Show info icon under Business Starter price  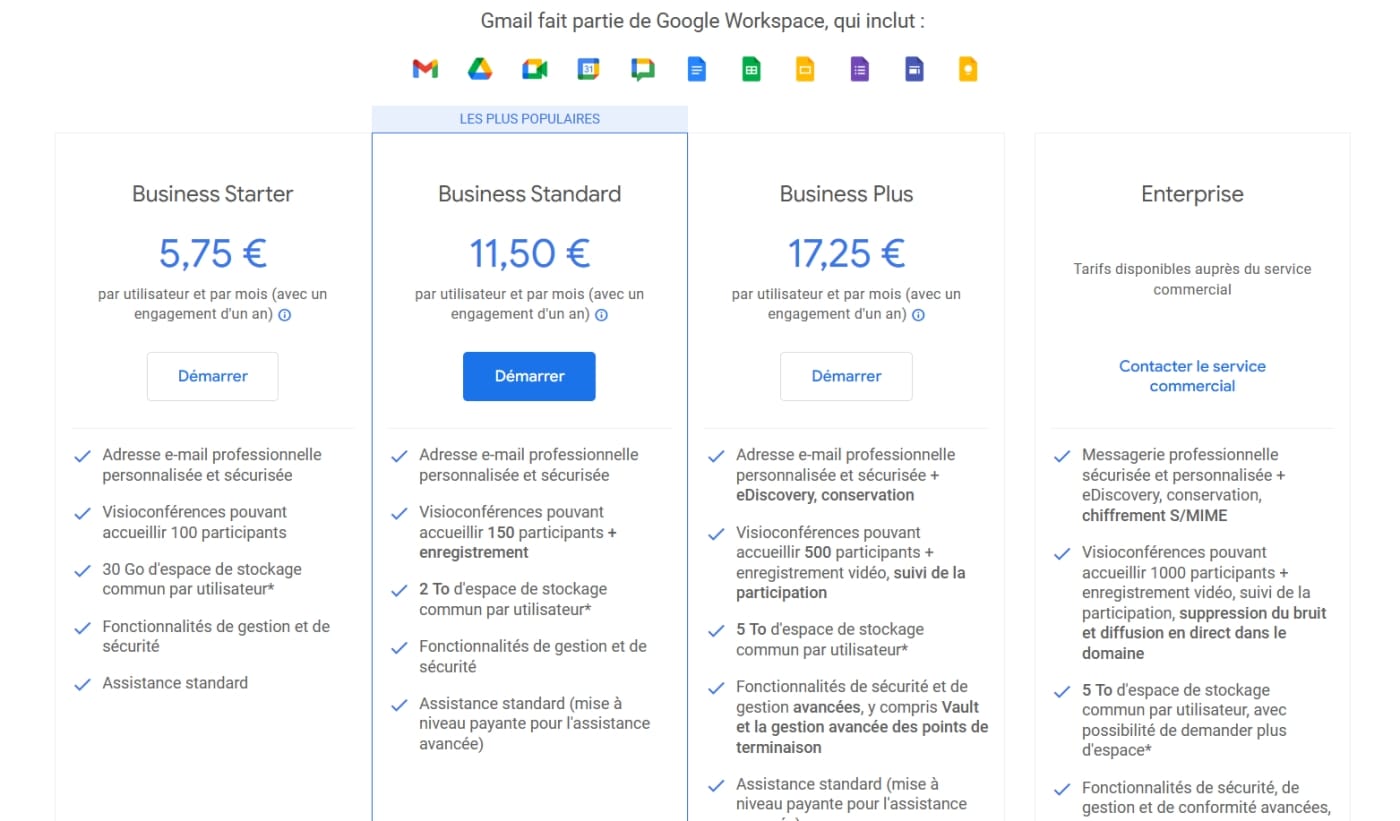click(x=285, y=315)
